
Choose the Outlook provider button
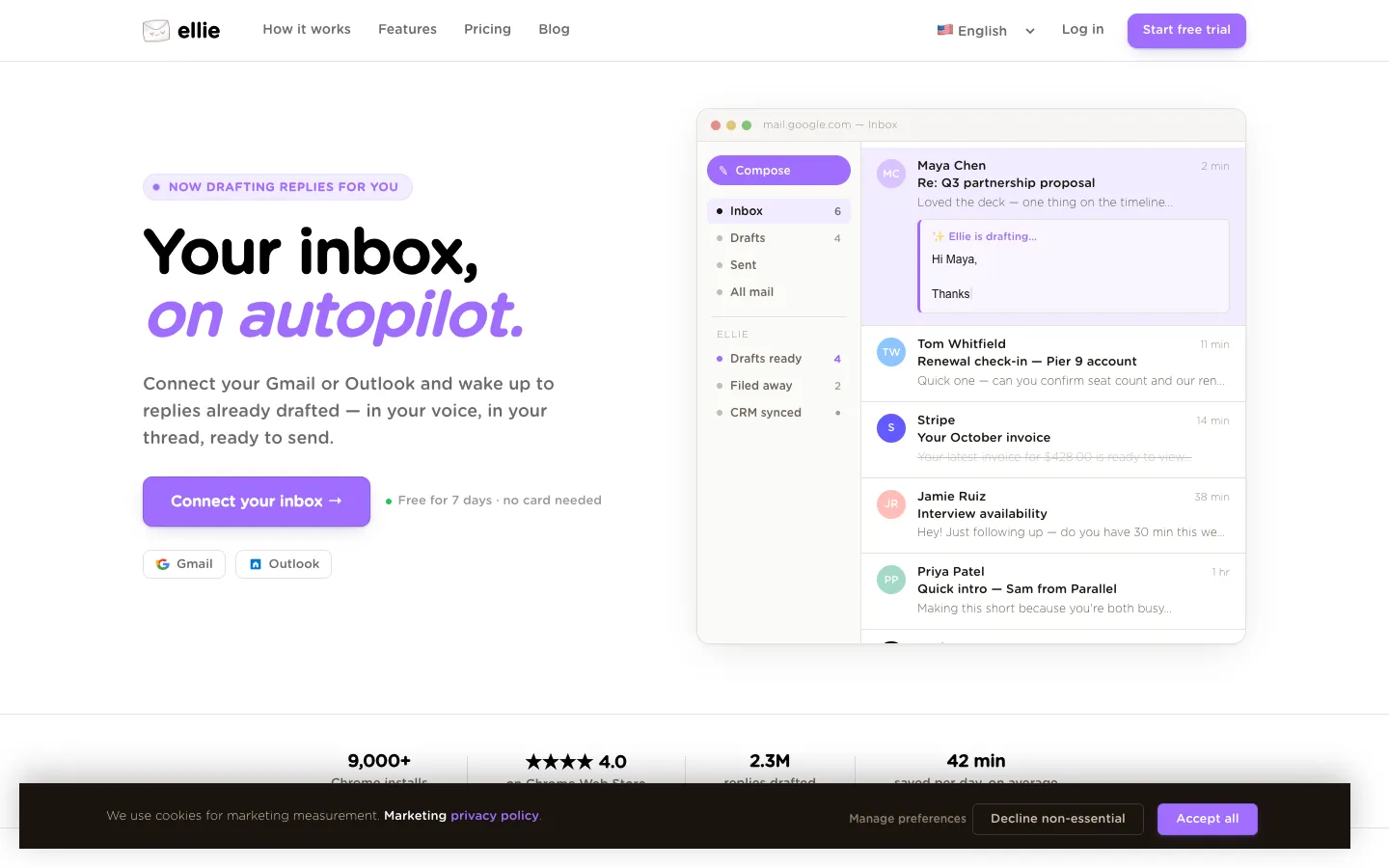click(284, 564)
